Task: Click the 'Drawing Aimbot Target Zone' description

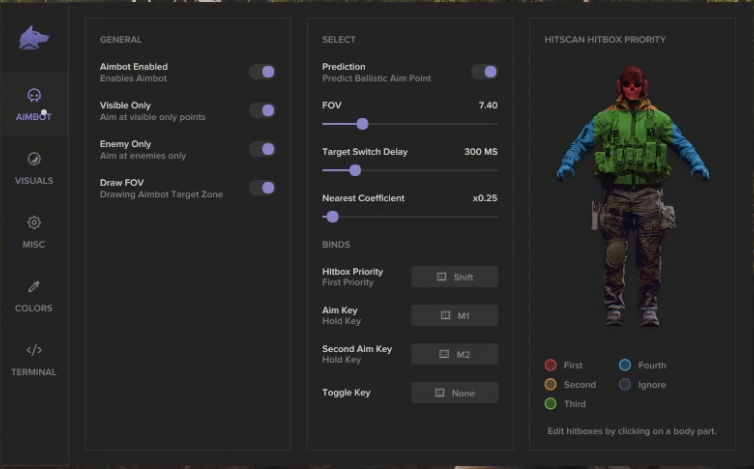Action: pos(161,194)
